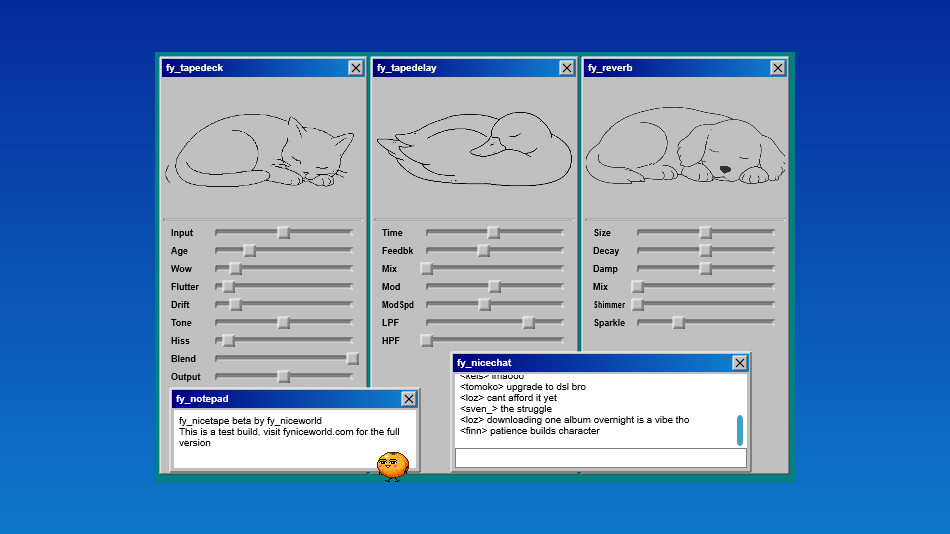
Task: Close the fy_nicechat window
Action: click(740, 363)
